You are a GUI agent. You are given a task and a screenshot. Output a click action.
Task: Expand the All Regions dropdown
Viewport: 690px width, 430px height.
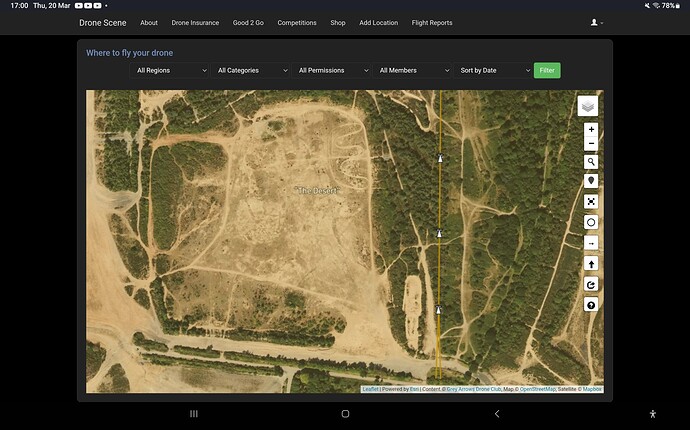click(x=171, y=71)
